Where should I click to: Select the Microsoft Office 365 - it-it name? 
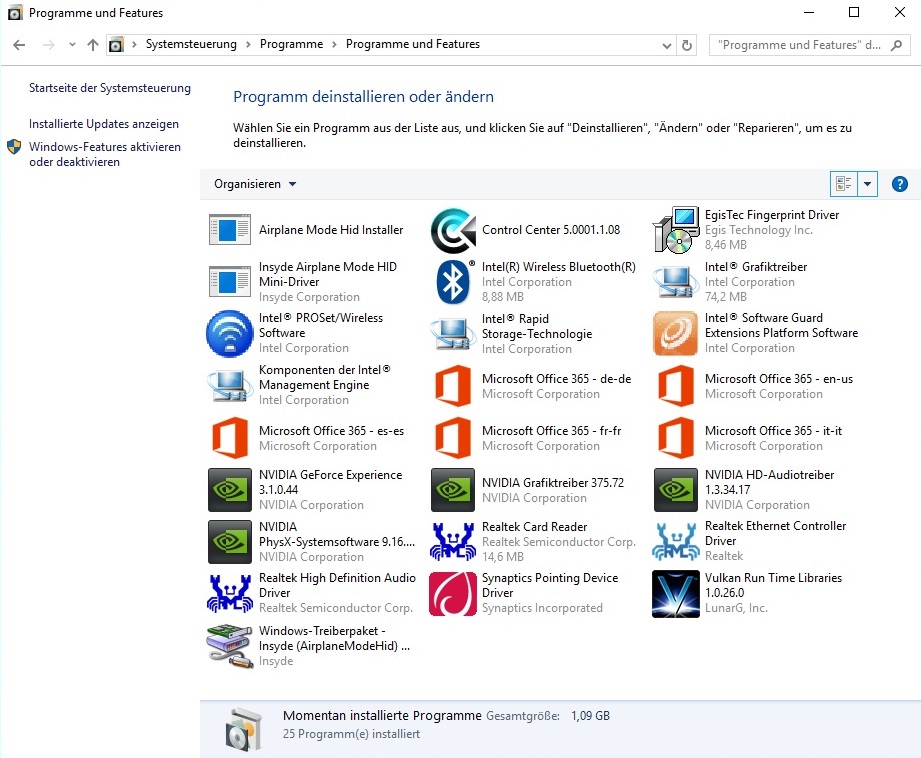[773, 431]
